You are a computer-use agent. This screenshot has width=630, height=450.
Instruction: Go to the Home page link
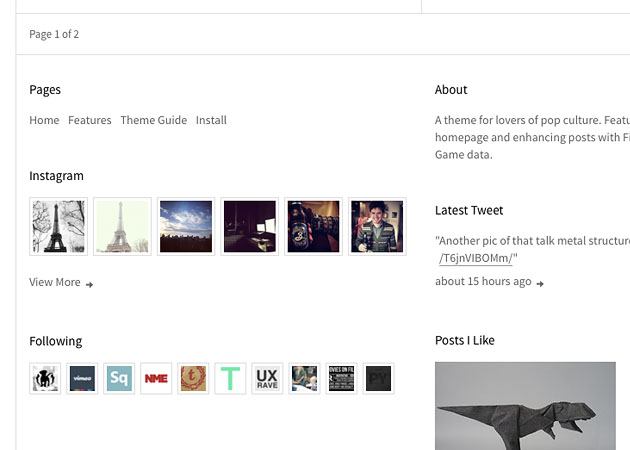coord(44,120)
